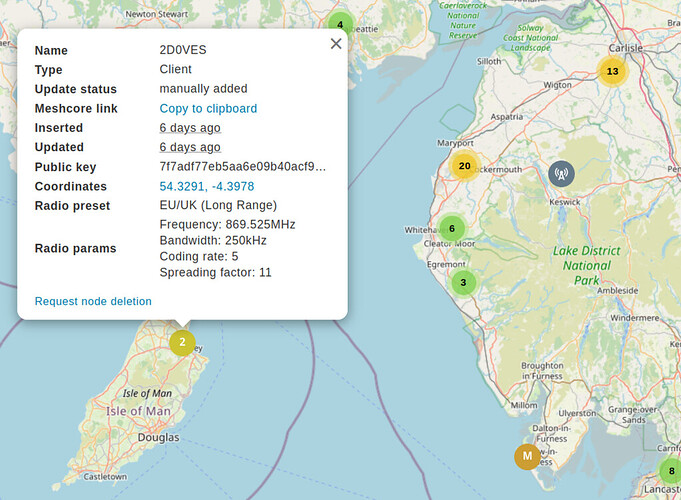Viewport: 681px width, 500px height.
Task: Click the truncated public key value
Action: (242, 167)
